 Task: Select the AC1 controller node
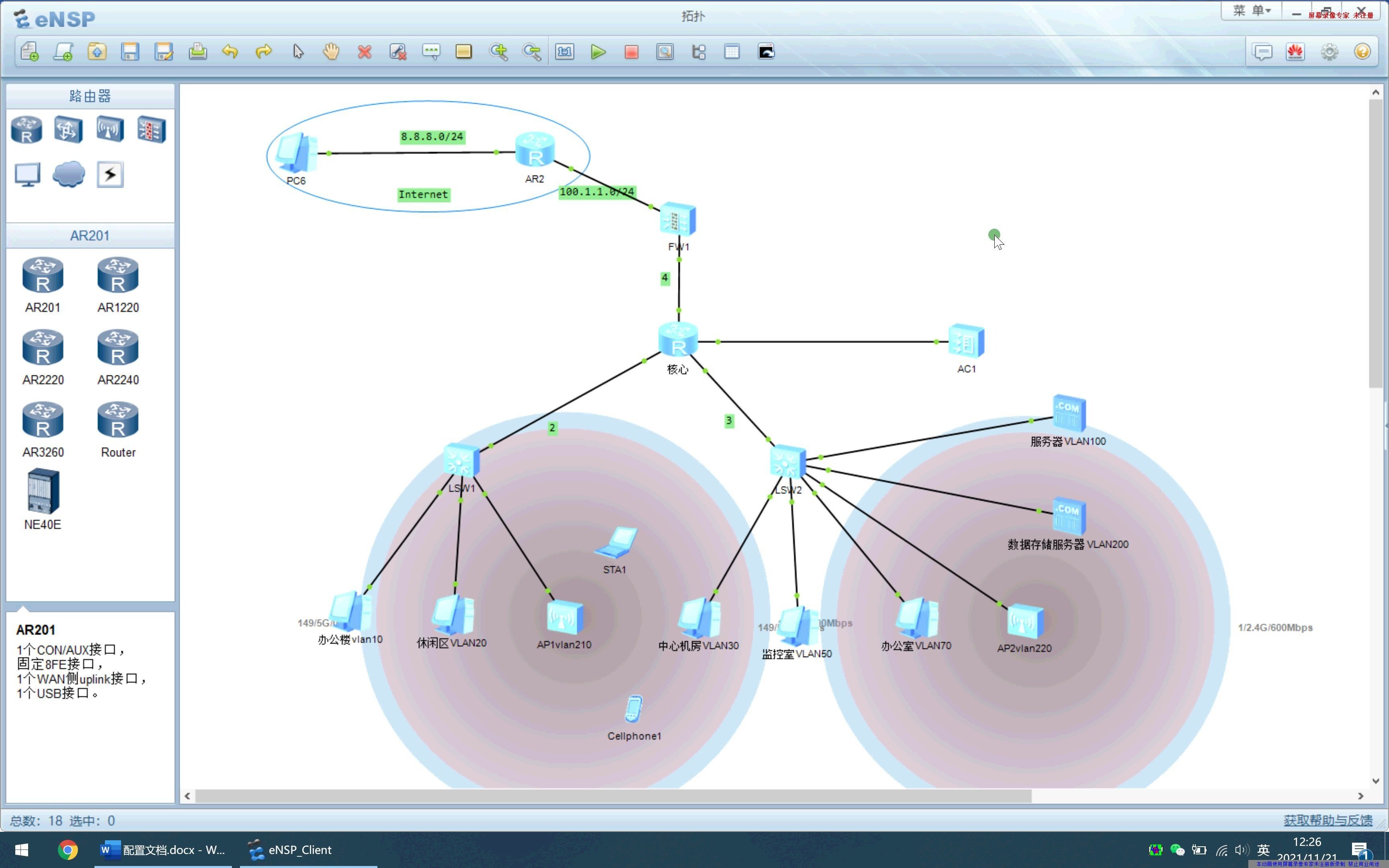tap(966, 341)
